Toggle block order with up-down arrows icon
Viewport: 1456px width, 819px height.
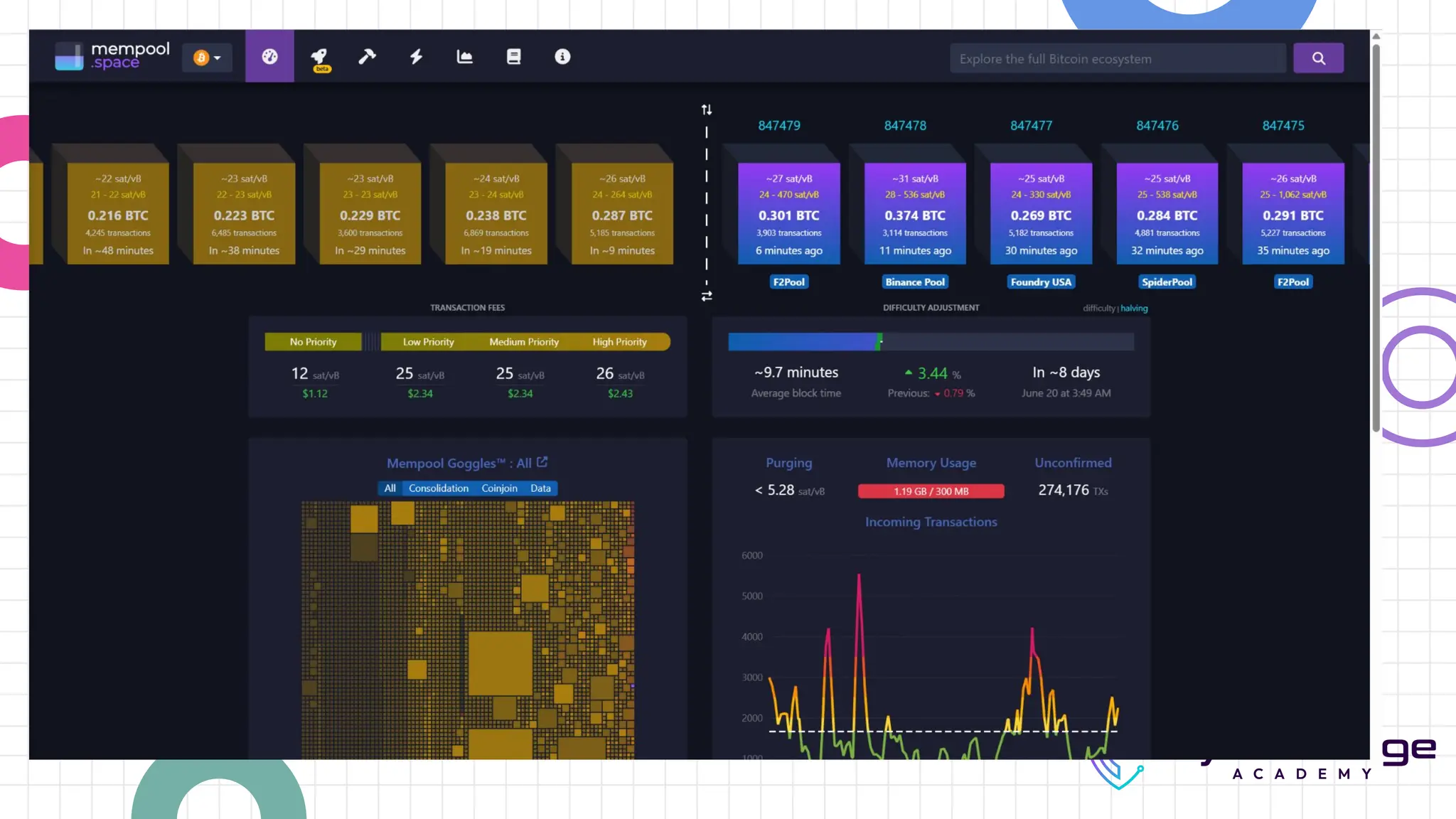coord(706,109)
